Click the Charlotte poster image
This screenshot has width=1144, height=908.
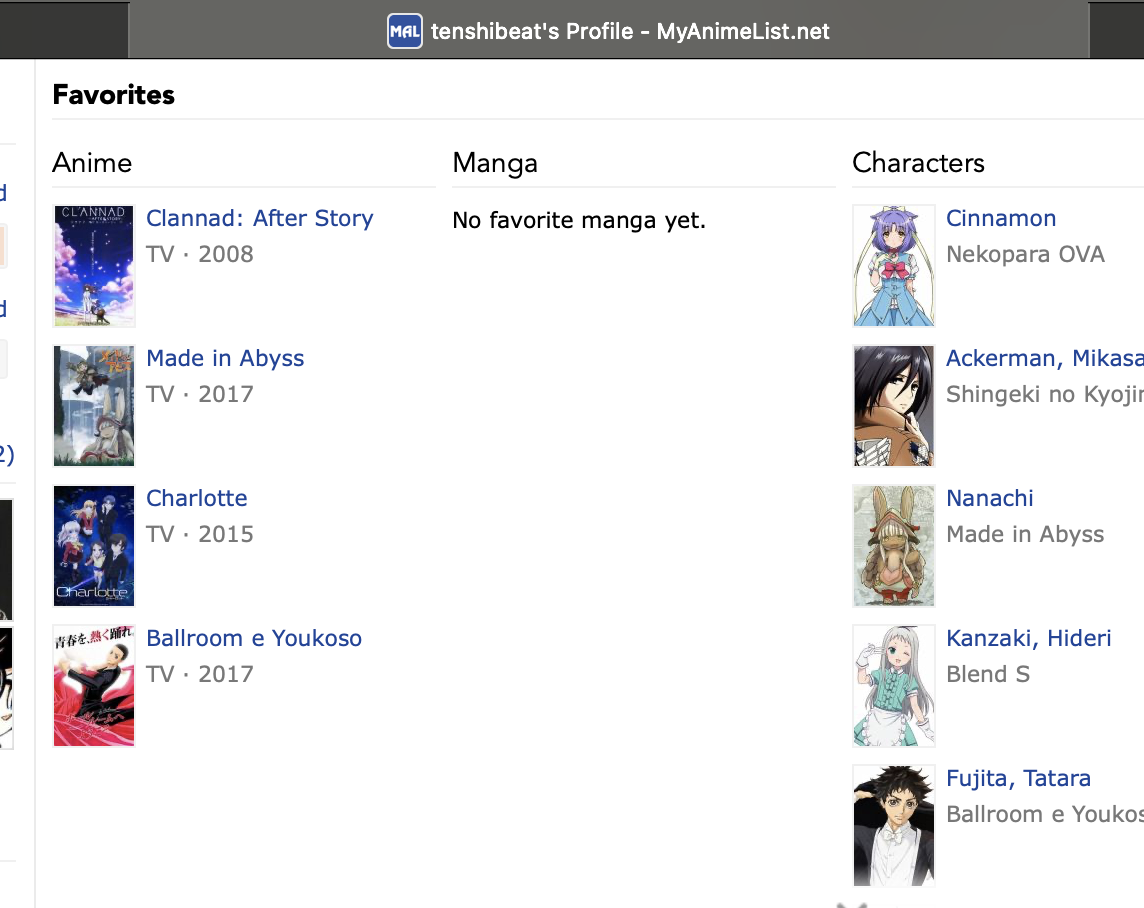pyautogui.click(x=94, y=546)
